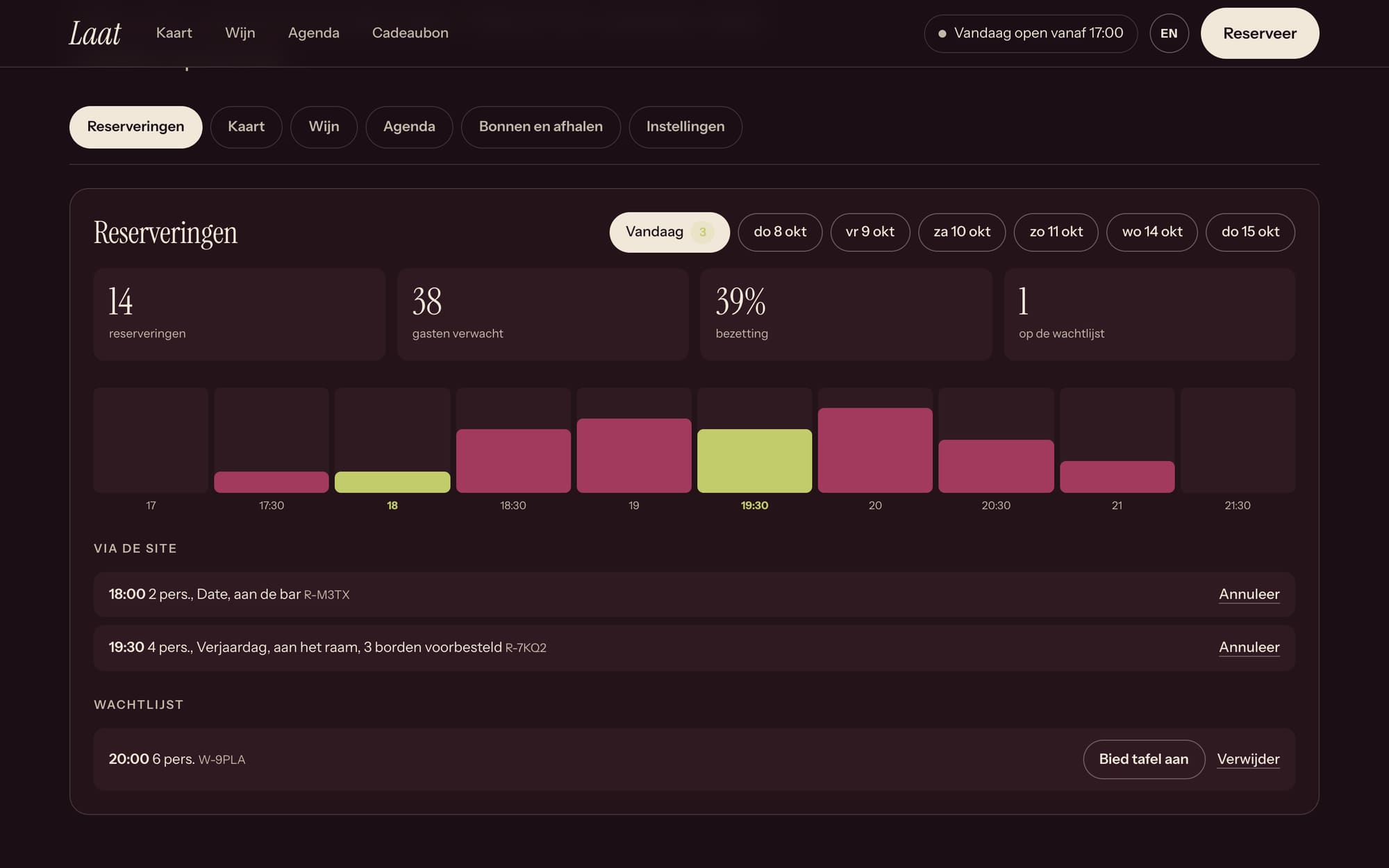Image resolution: width=1389 pixels, height=868 pixels.
Task: Open Agenda in top navigation
Action: coord(314,33)
